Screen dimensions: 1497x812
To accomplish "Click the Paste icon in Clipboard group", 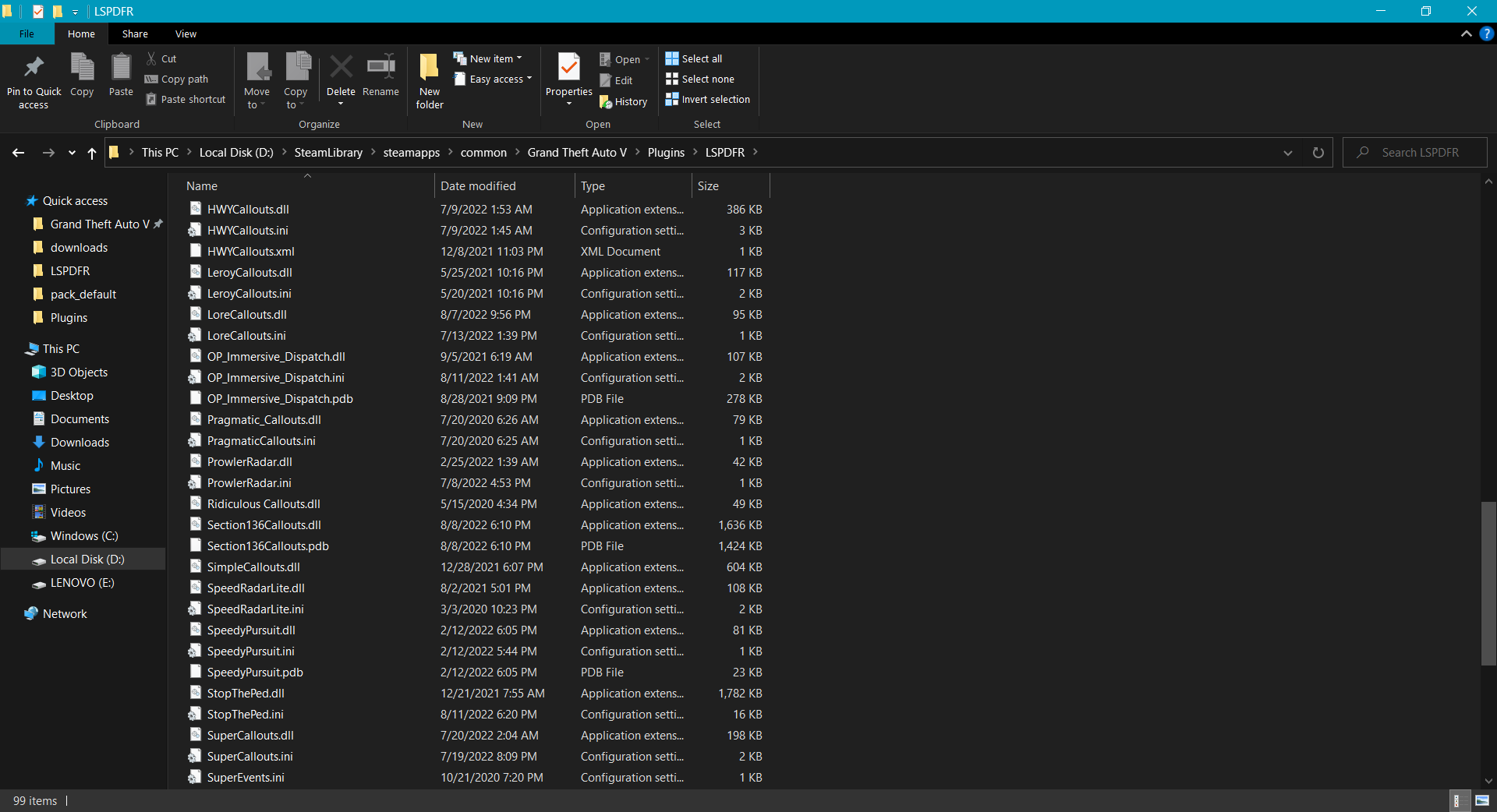I will click(x=121, y=69).
